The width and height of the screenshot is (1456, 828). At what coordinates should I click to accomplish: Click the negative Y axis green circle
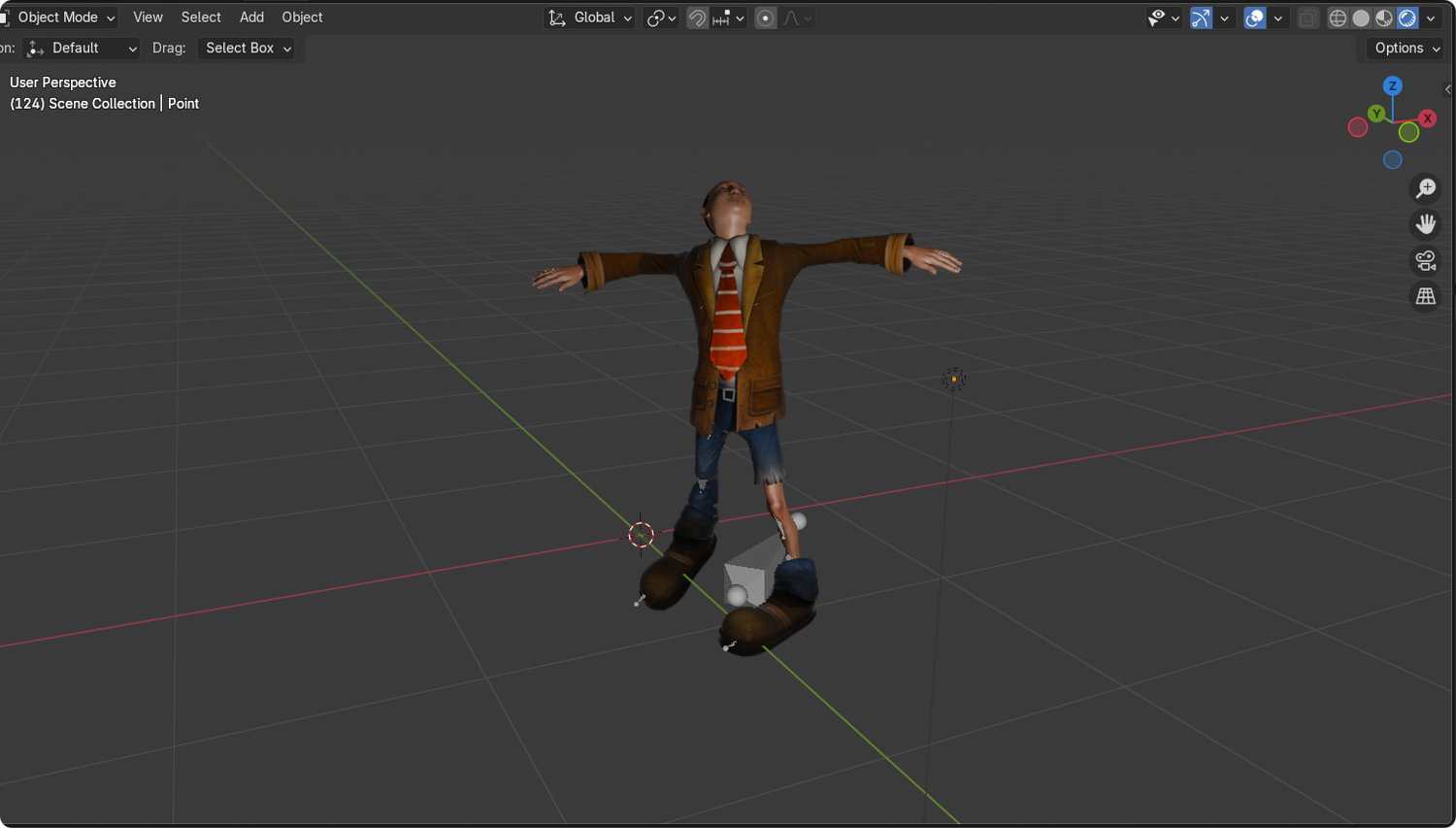click(x=1408, y=132)
